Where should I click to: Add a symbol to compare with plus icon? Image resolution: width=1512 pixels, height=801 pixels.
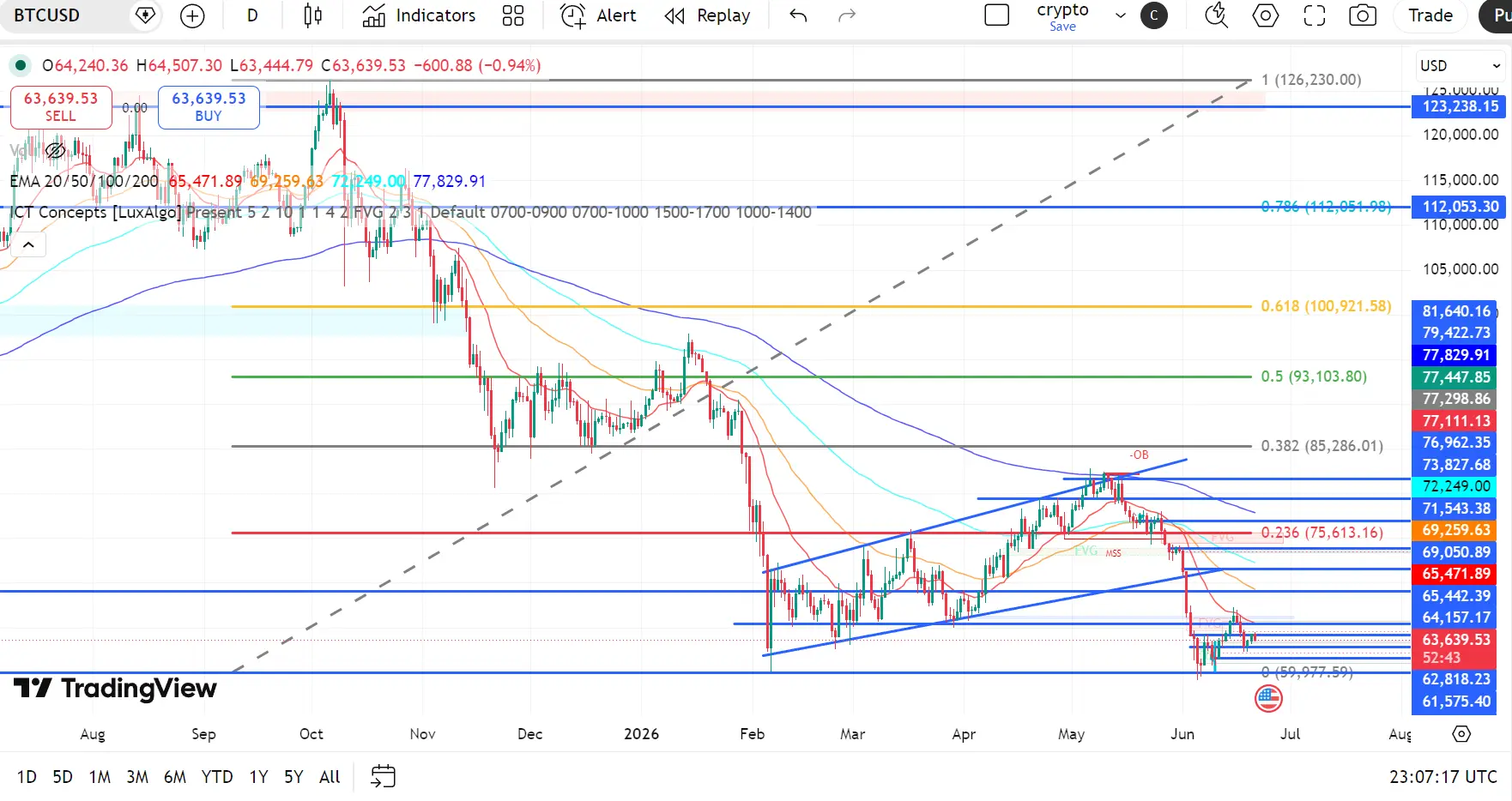[192, 15]
